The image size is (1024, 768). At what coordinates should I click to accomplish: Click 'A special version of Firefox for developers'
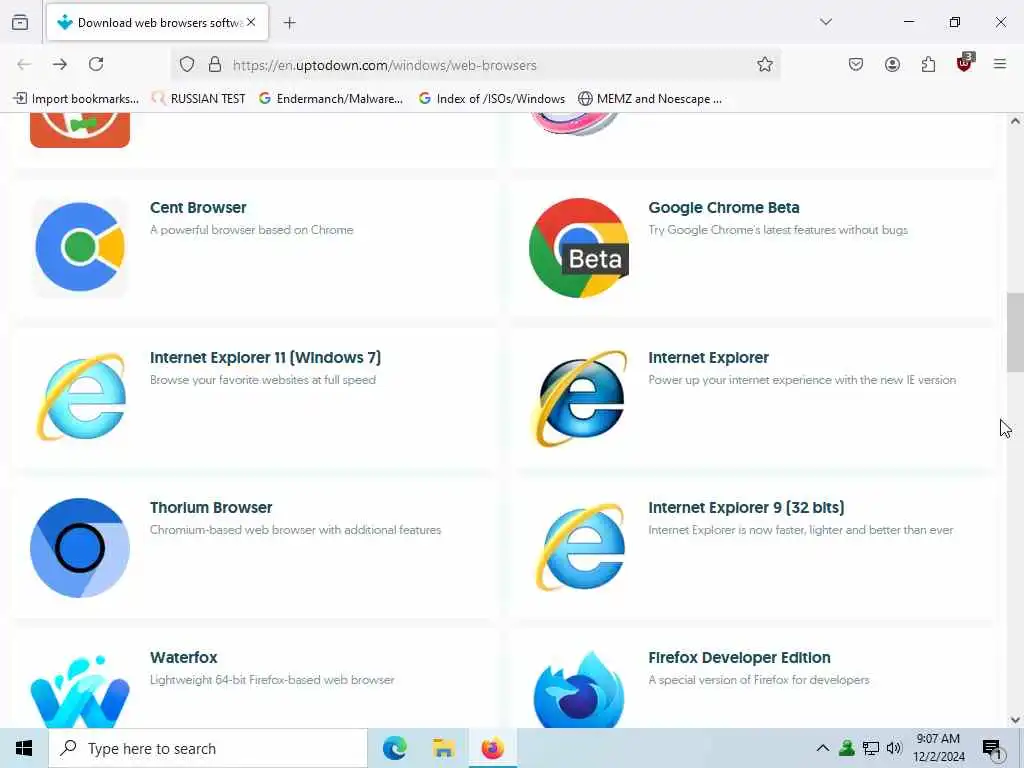pyautogui.click(x=759, y=680)
